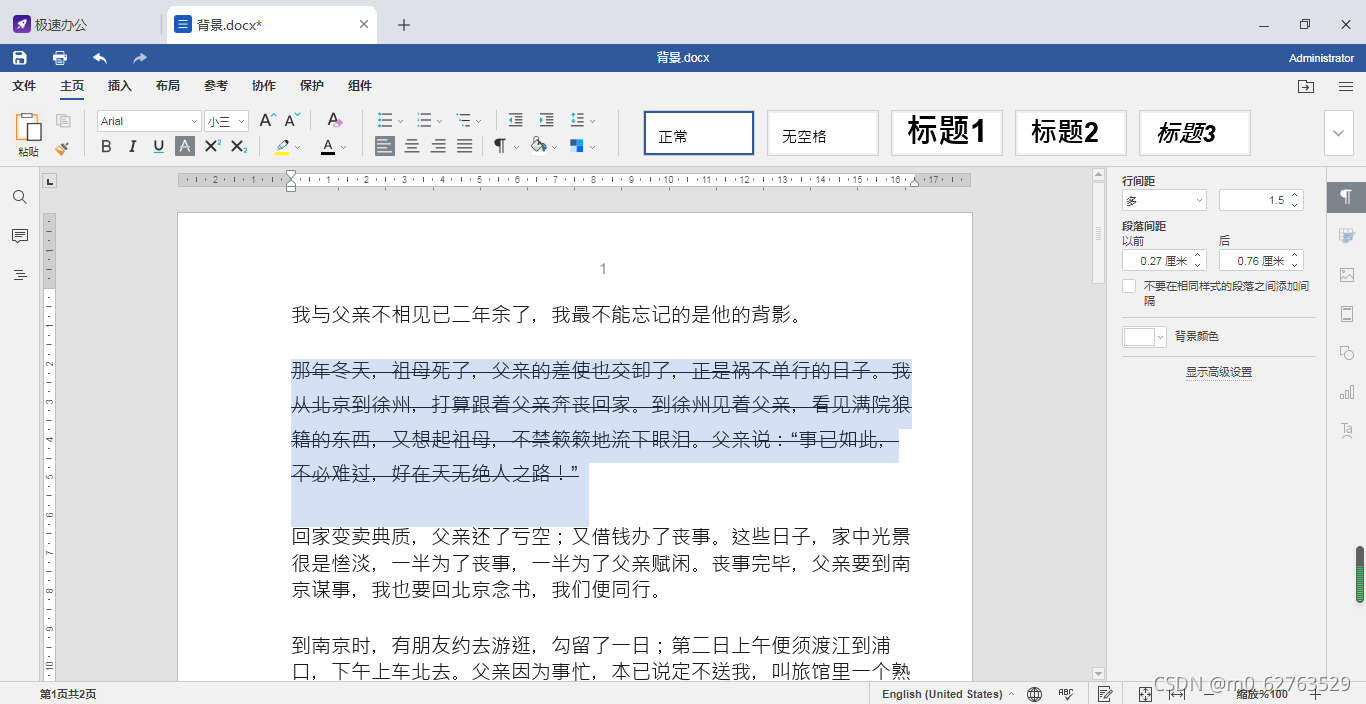This screenshot has height=704, width=1366.
Task: Toggle bold formatting
Action: (x=106, y=146)
